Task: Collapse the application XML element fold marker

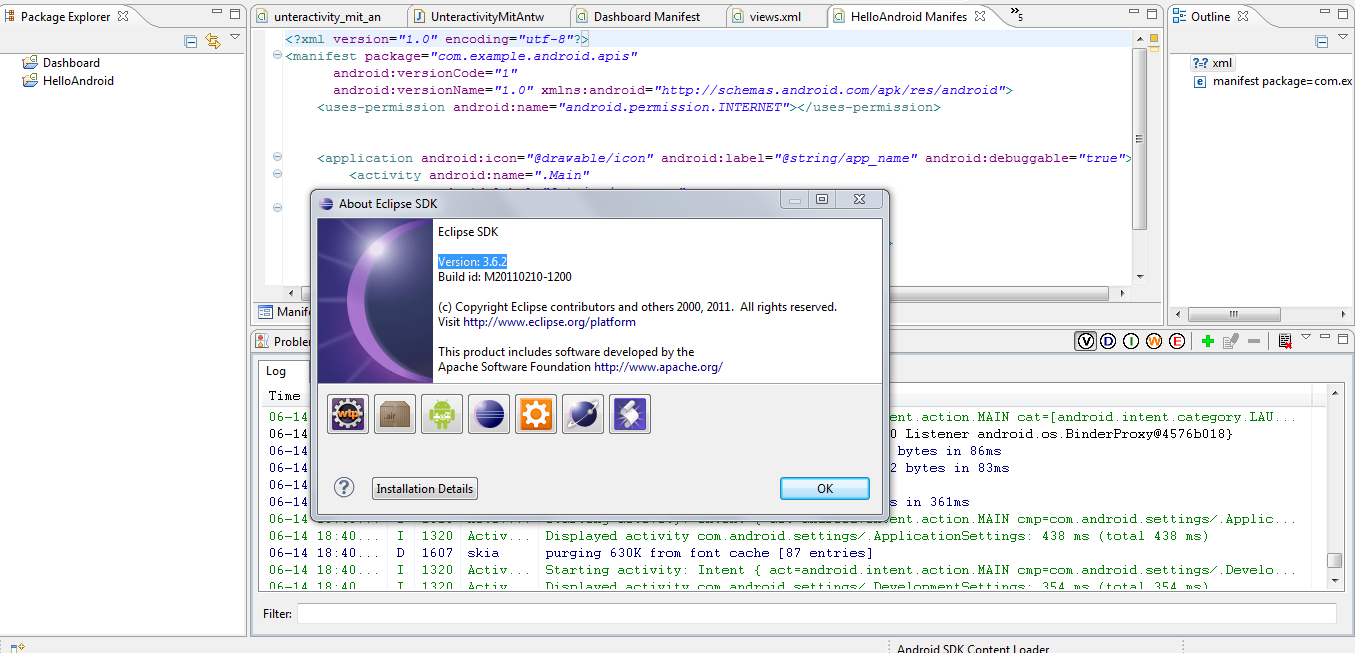Action: coord(276,158)
